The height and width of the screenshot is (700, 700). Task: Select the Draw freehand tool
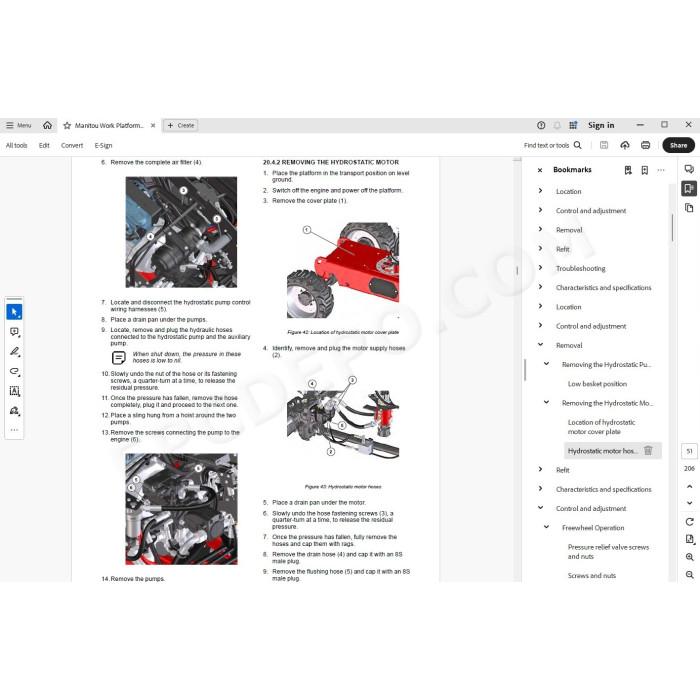(x=14, y=371)
